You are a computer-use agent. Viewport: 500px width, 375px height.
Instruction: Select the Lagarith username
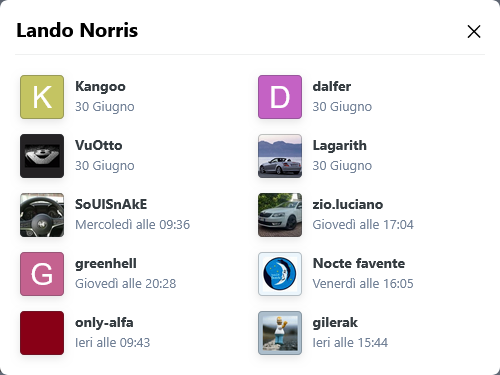click(340, 146)
